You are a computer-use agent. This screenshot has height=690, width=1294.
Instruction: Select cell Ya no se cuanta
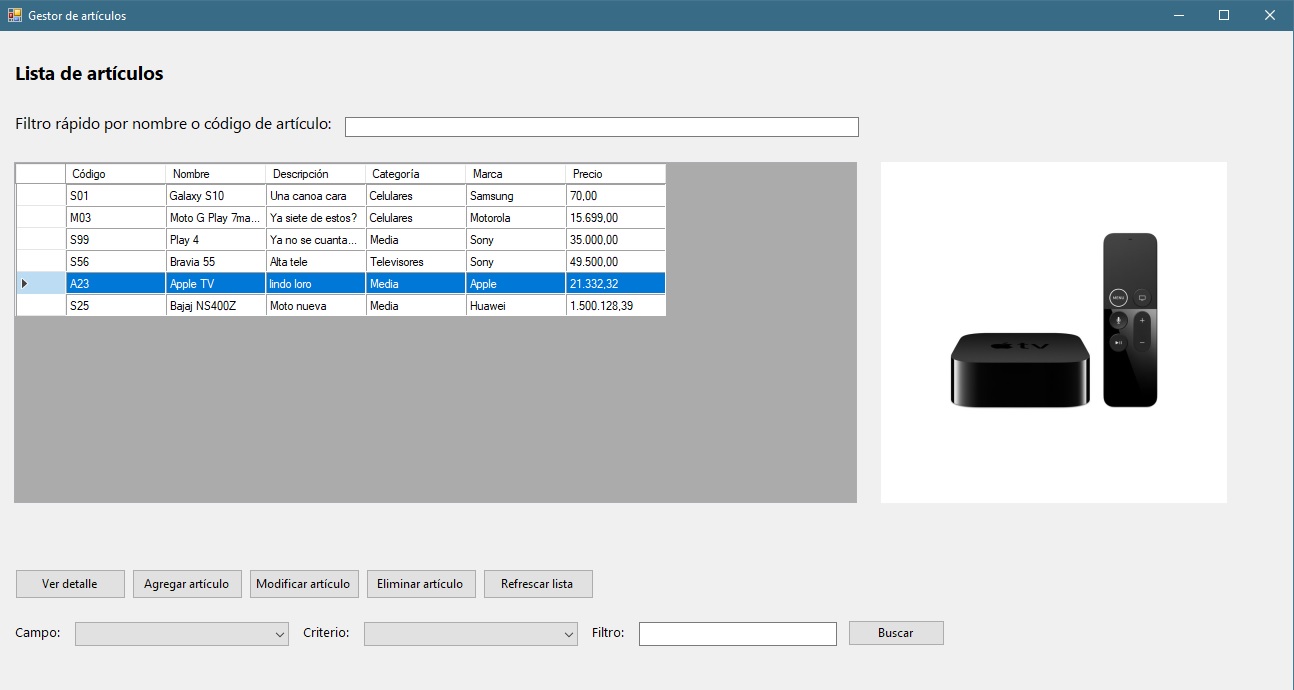316,240
